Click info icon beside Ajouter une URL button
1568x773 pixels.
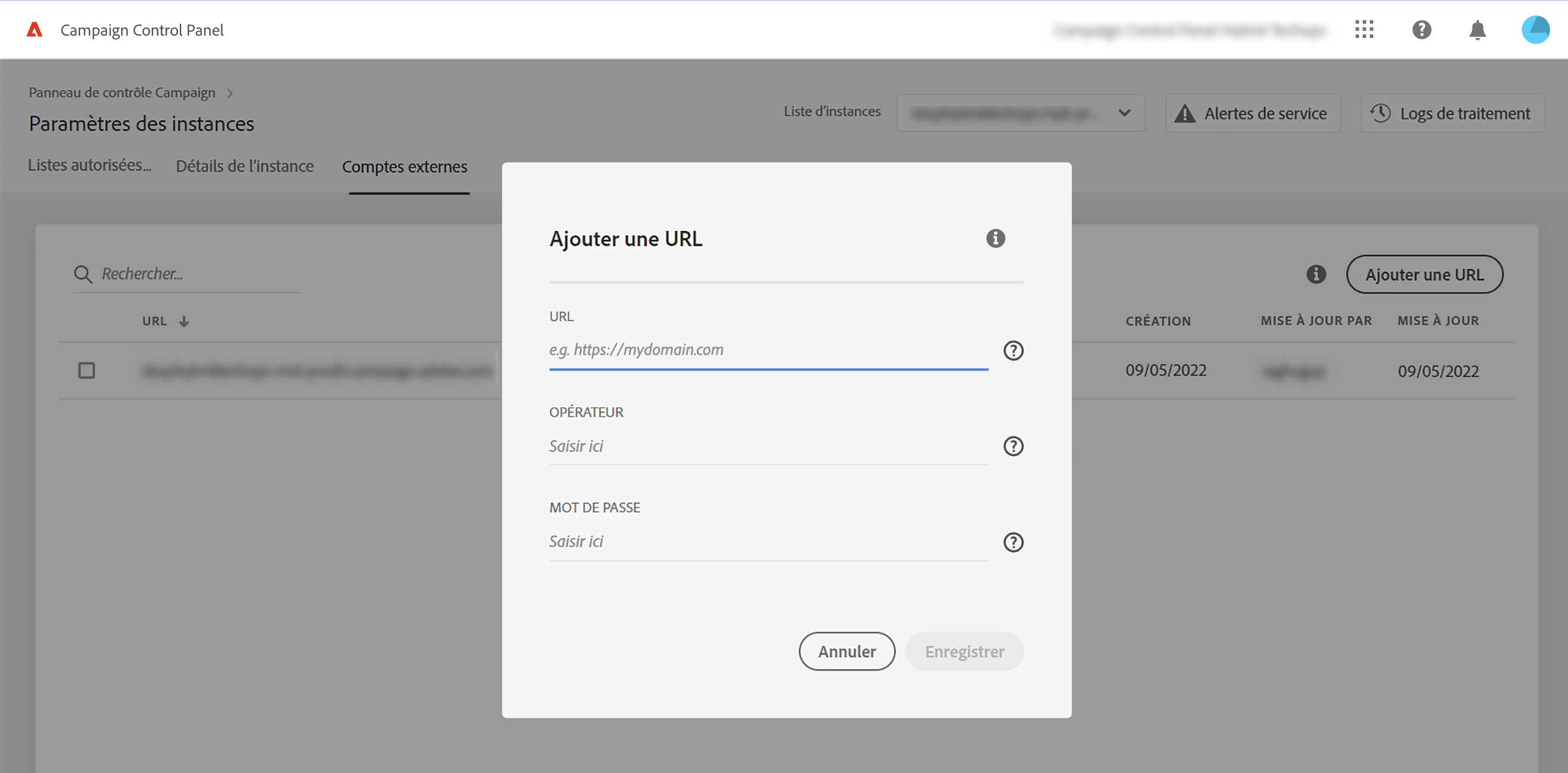(1316, 274)
